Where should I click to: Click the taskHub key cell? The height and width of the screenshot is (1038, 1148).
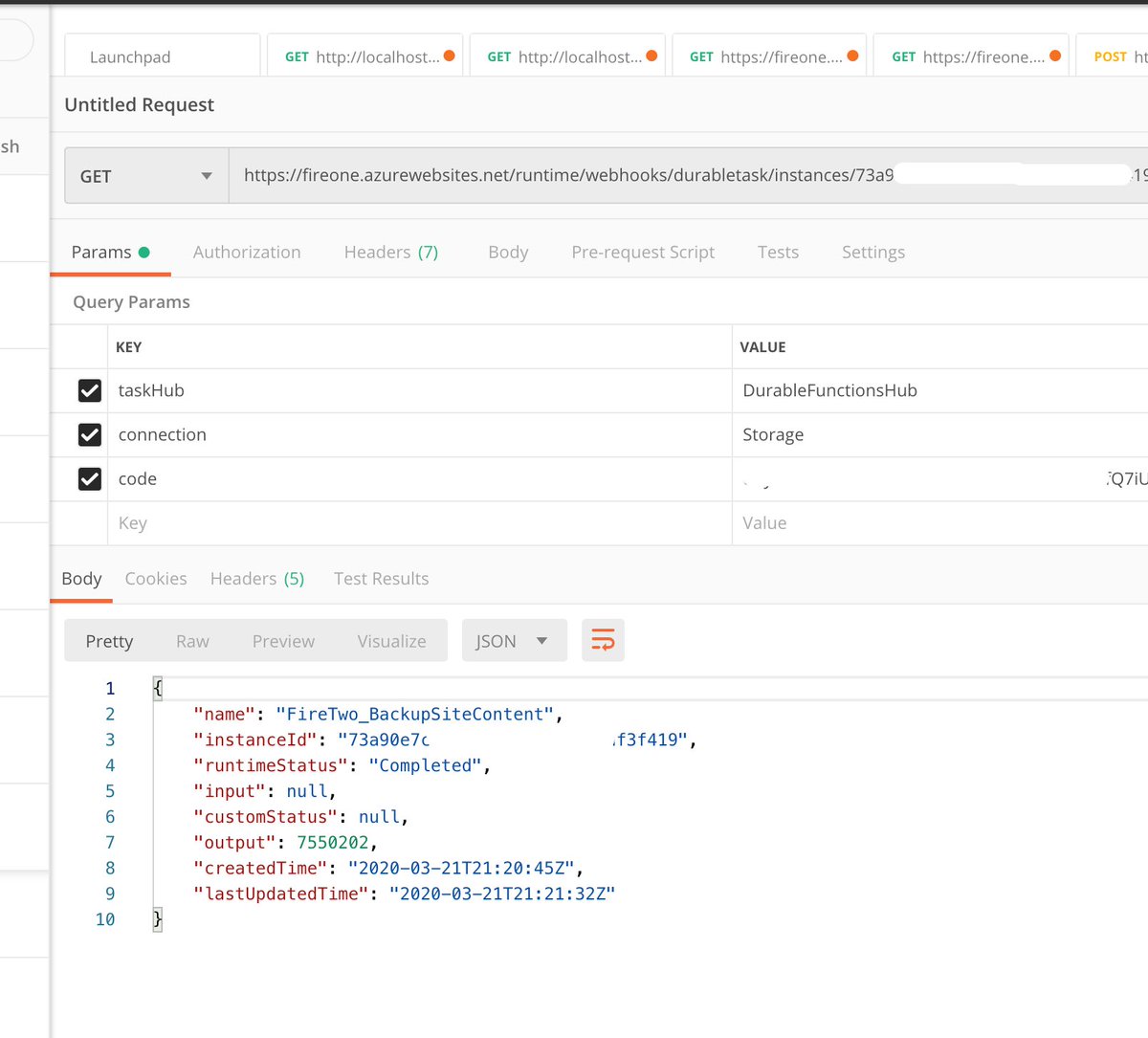420,390
